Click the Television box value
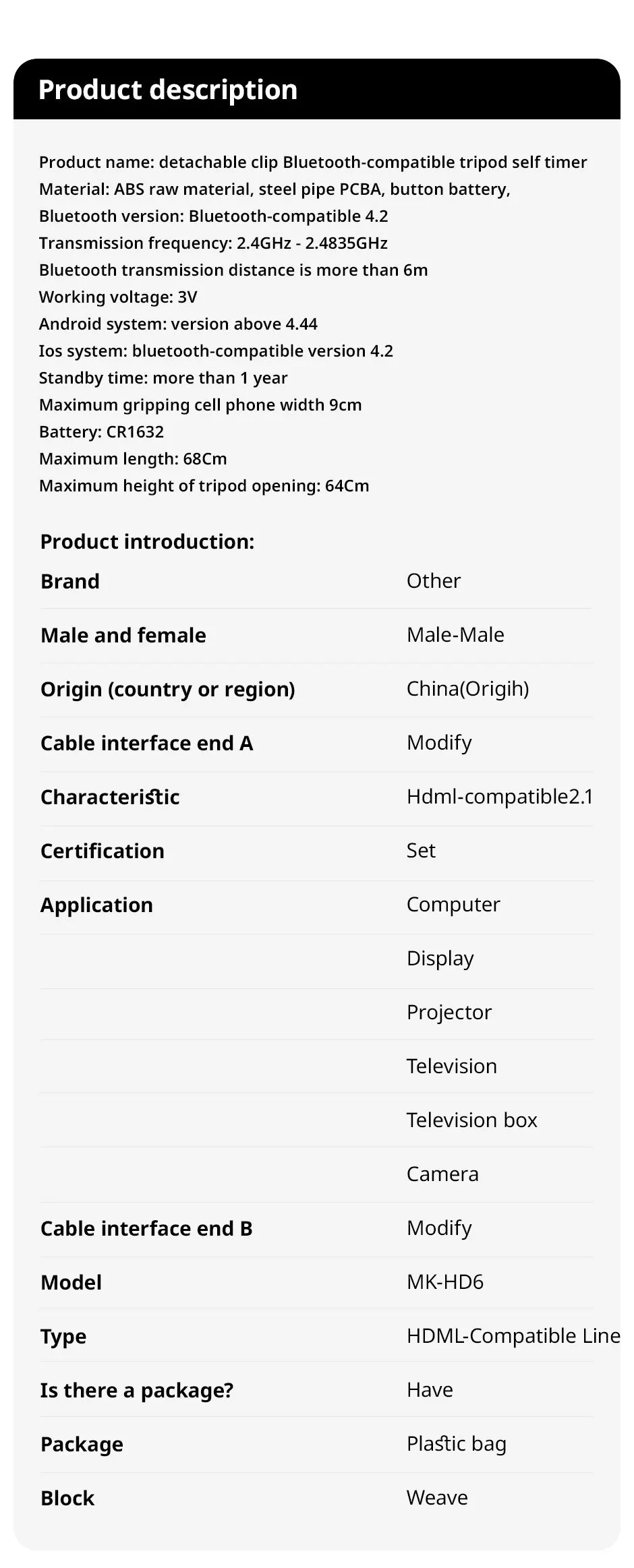The height and width of the screenshot is (1568, 634). [471, 1120]
